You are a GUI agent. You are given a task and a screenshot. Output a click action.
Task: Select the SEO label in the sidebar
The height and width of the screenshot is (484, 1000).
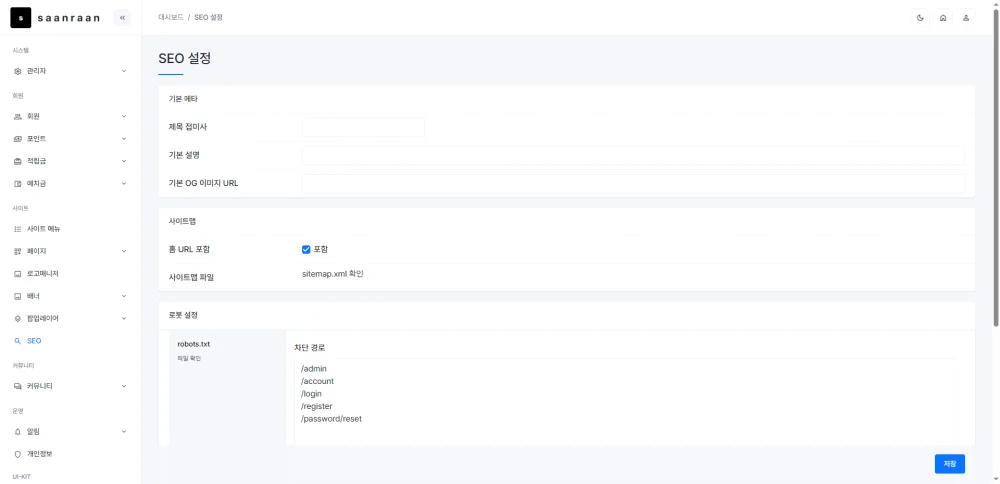(34, 341)
